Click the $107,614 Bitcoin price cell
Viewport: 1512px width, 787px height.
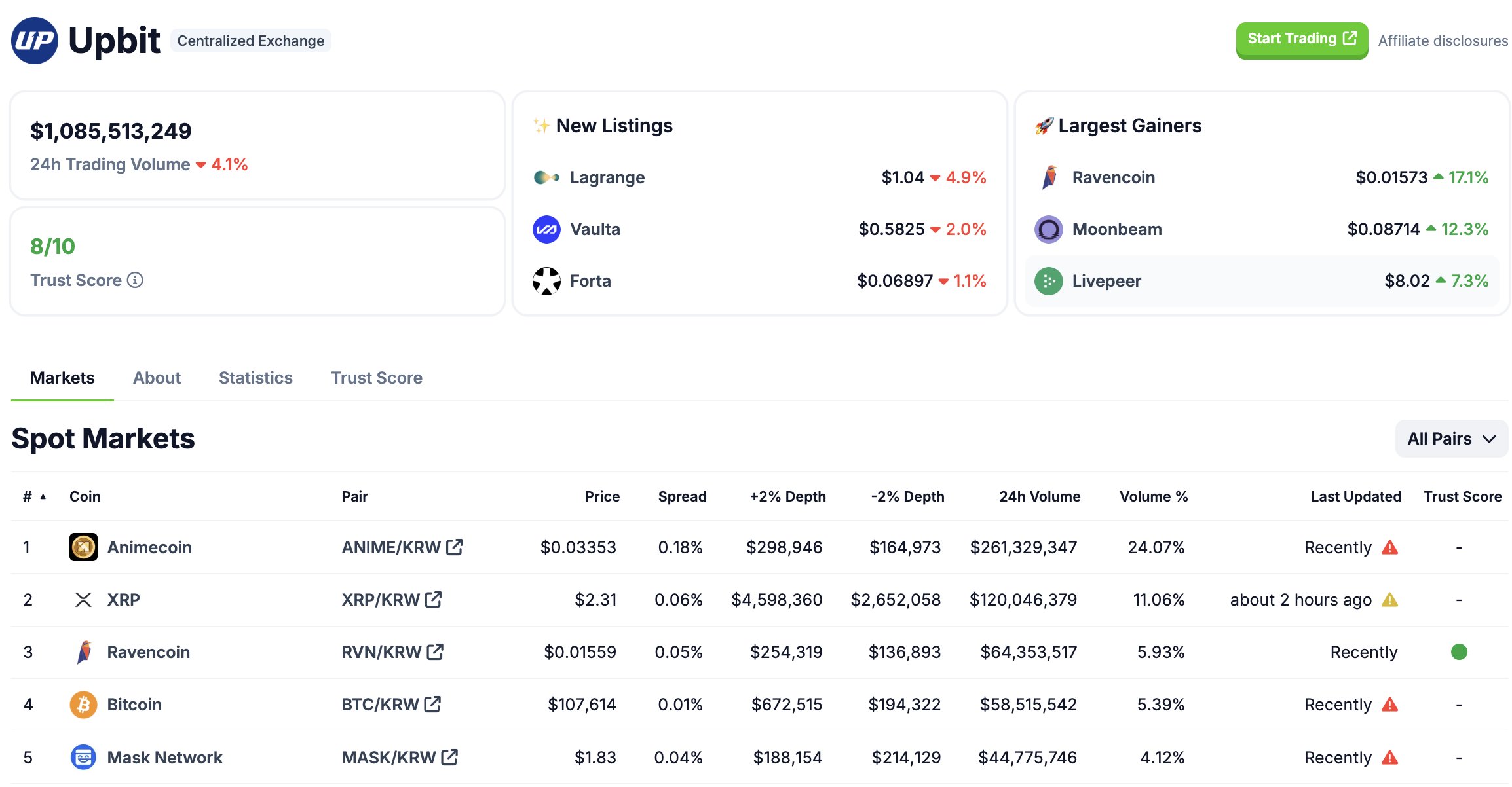582,705
